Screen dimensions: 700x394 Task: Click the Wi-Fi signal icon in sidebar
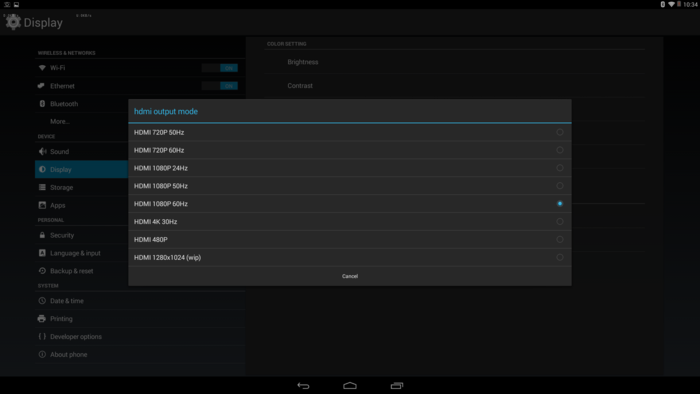pyautogui.click(x=42, y=68)
